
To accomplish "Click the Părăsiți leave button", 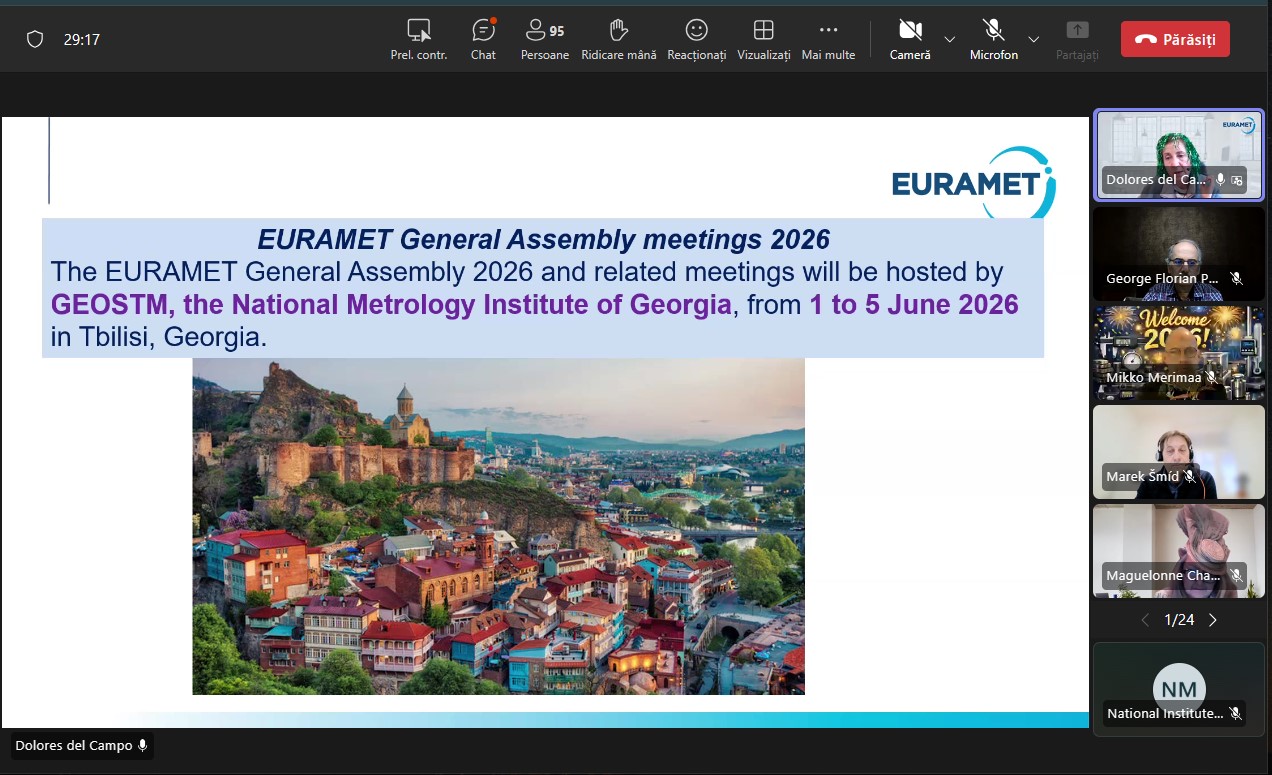I will 1175,39.
